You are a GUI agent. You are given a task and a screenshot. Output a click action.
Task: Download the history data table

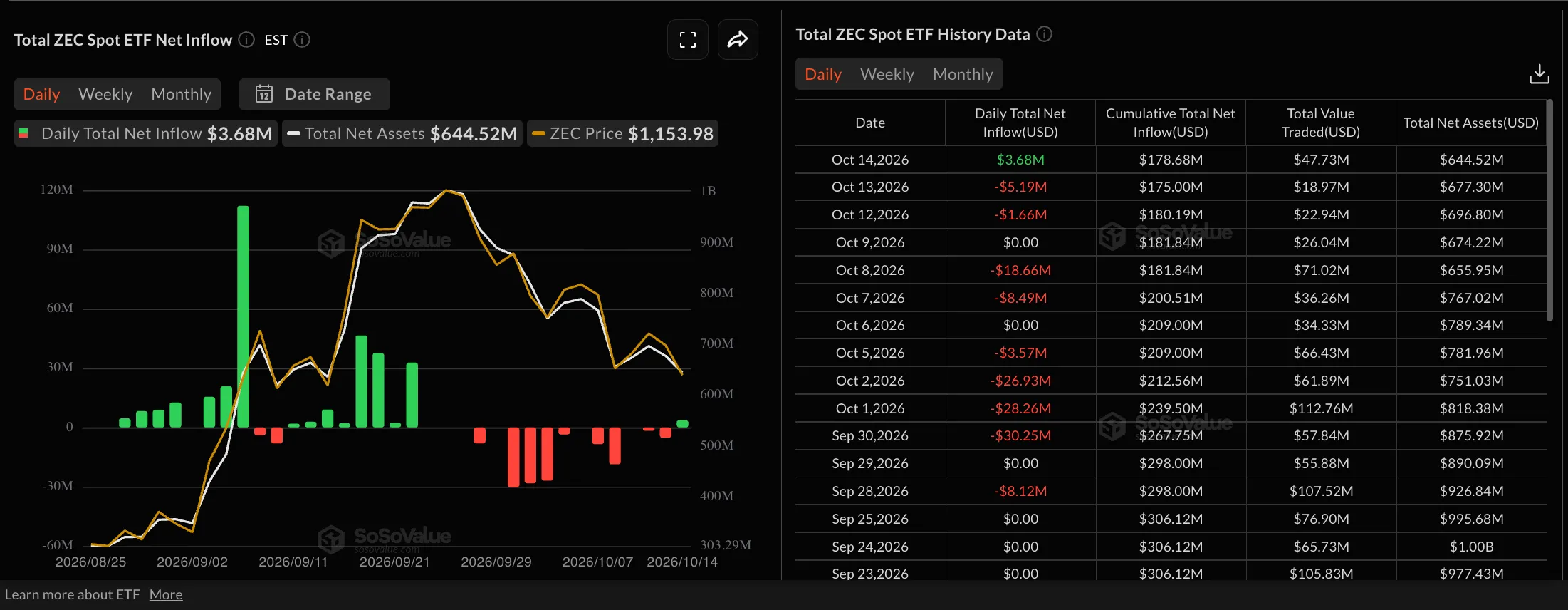(1539, 74)
